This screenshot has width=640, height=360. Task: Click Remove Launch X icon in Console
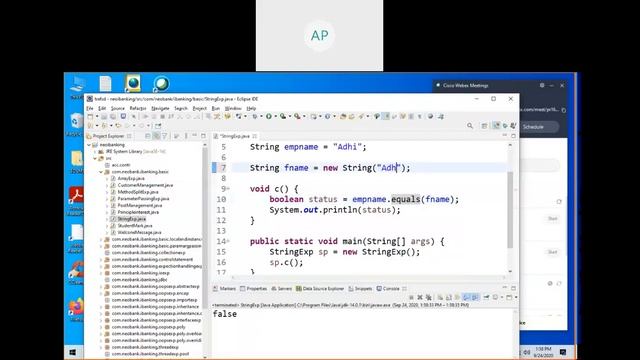click(420, 297)
